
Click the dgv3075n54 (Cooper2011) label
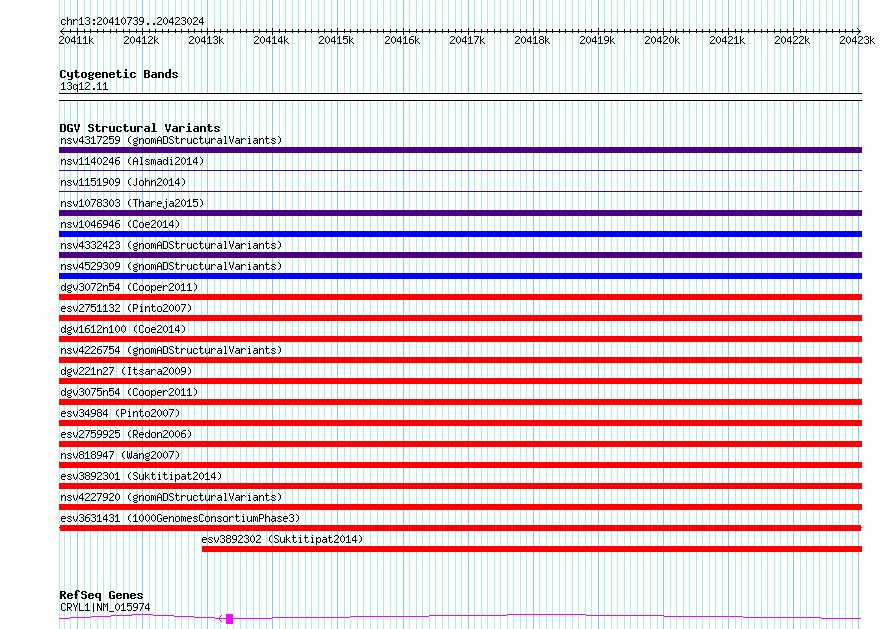tap(129, 392)
